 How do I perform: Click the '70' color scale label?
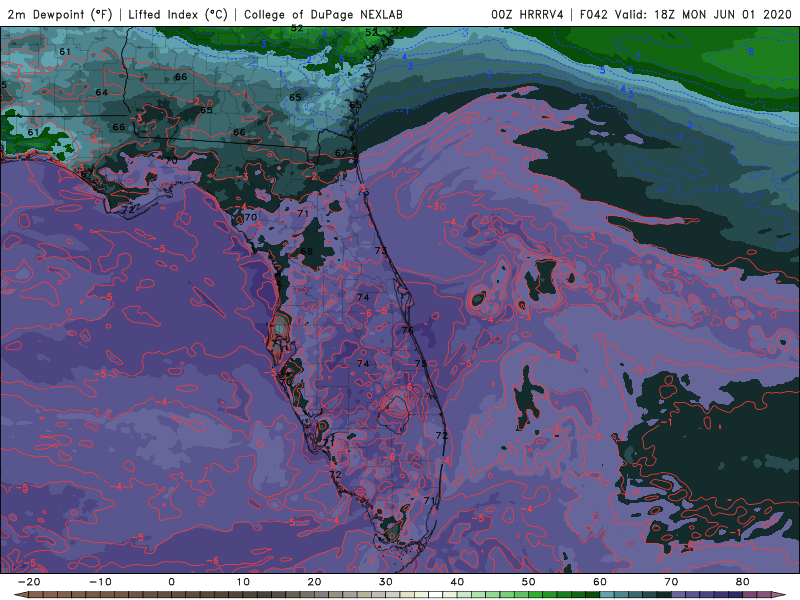coord(671,582)
